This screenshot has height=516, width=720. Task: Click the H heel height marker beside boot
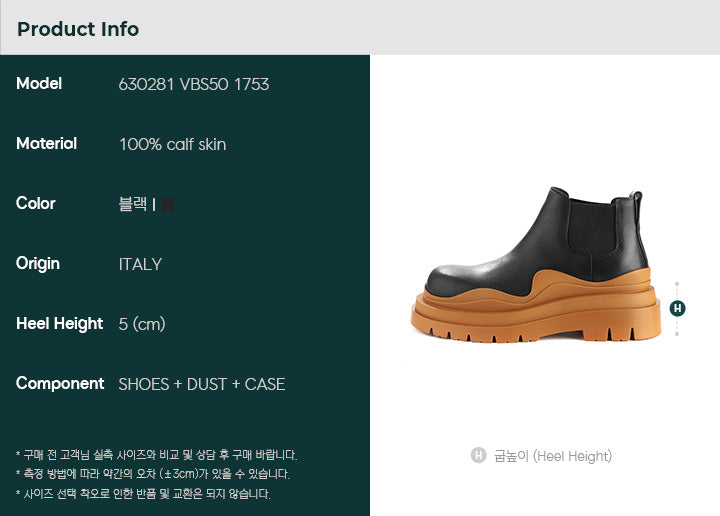click(677, 308)
